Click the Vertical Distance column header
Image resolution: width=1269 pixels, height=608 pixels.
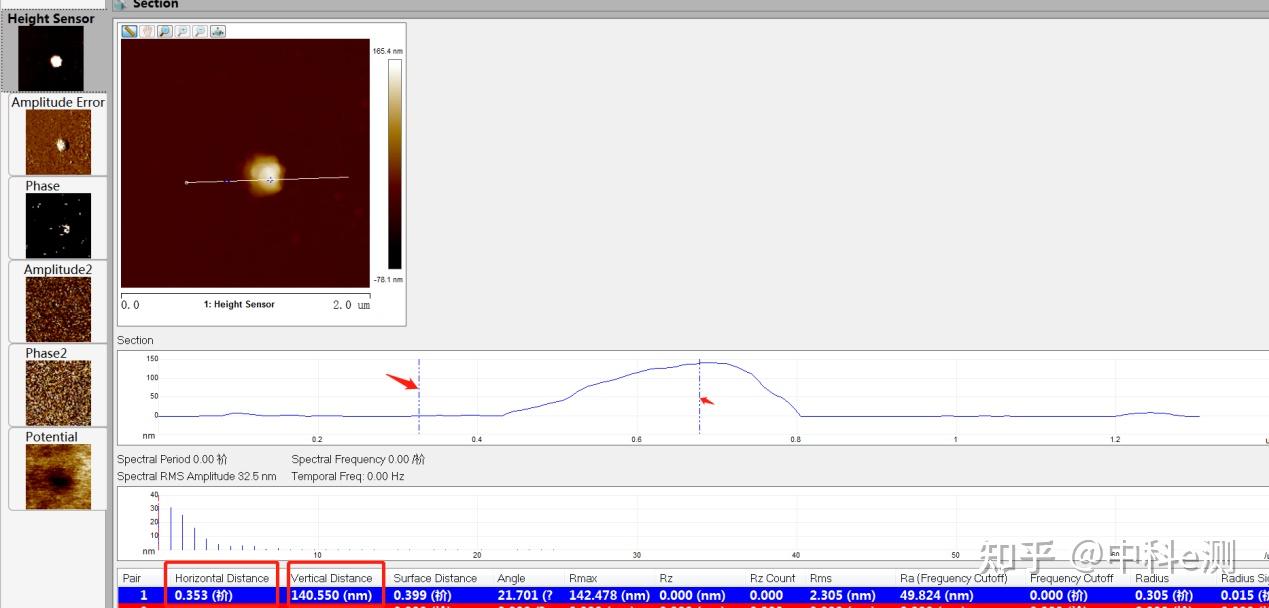[x=332, y=578]
